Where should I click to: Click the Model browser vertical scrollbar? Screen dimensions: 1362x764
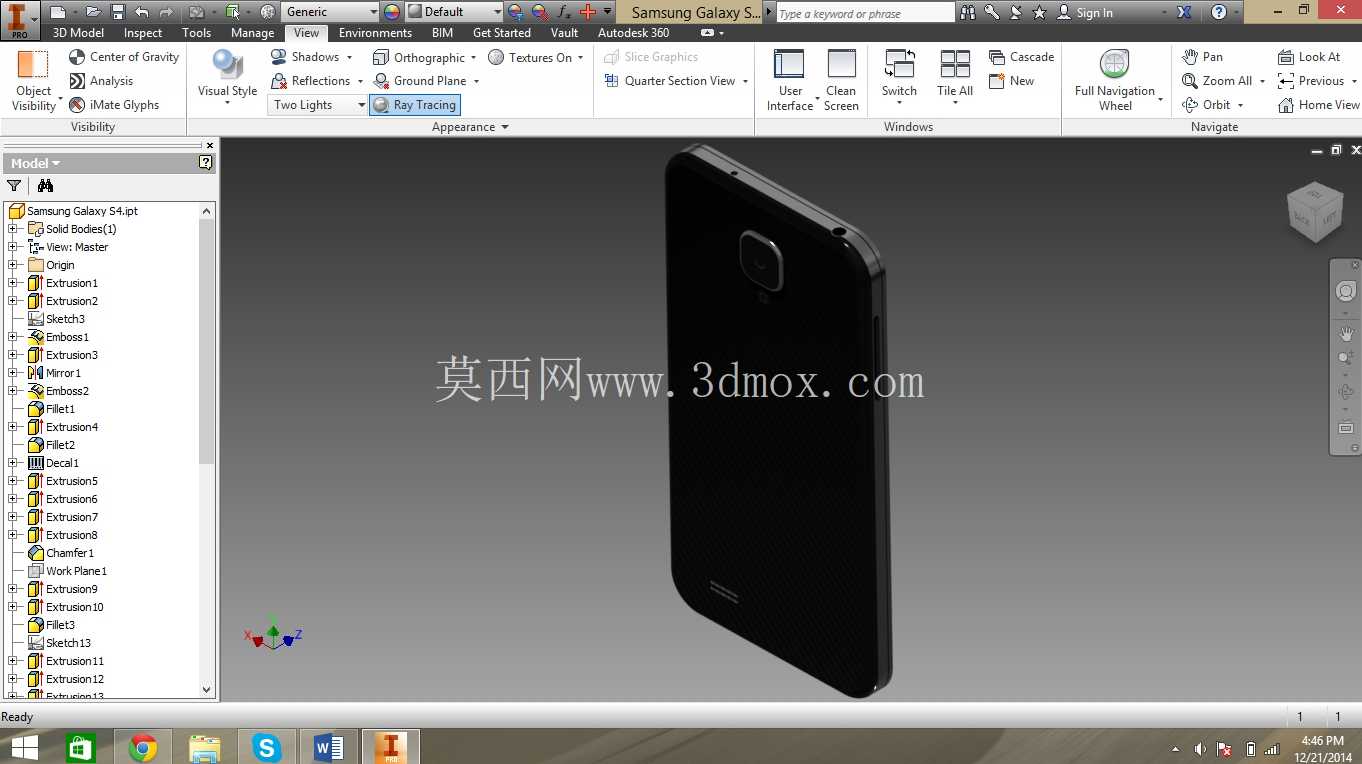pyautogui.click(x=207, y=340)
